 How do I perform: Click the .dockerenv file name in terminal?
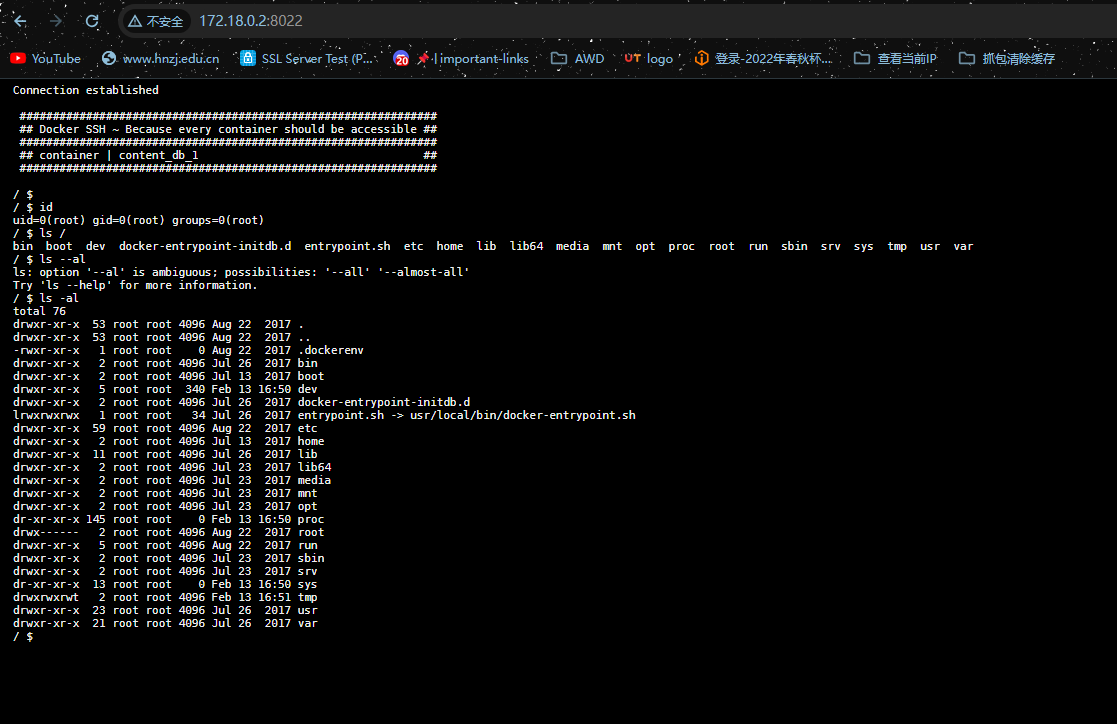point(331,351)
